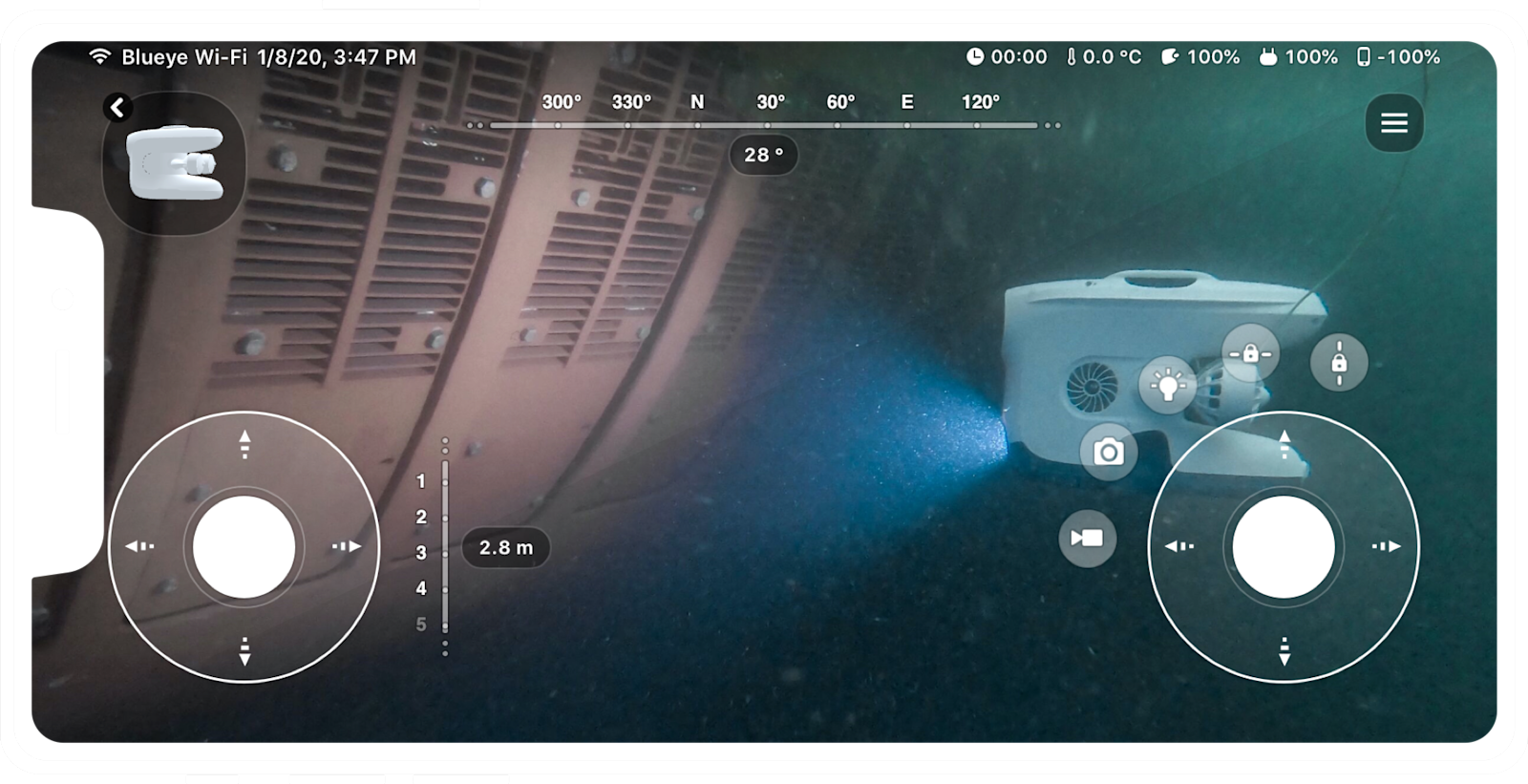Tap the 0.0 °C temperature value

1112,57
